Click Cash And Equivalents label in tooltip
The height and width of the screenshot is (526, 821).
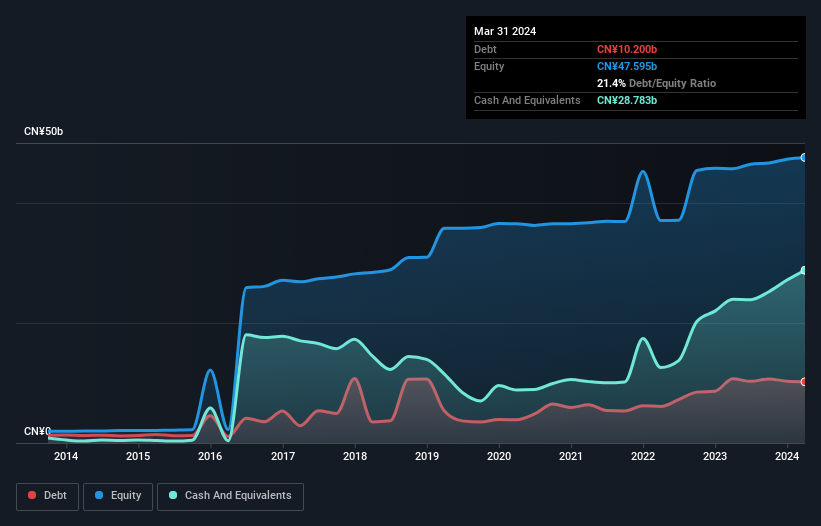coord(527,100)
